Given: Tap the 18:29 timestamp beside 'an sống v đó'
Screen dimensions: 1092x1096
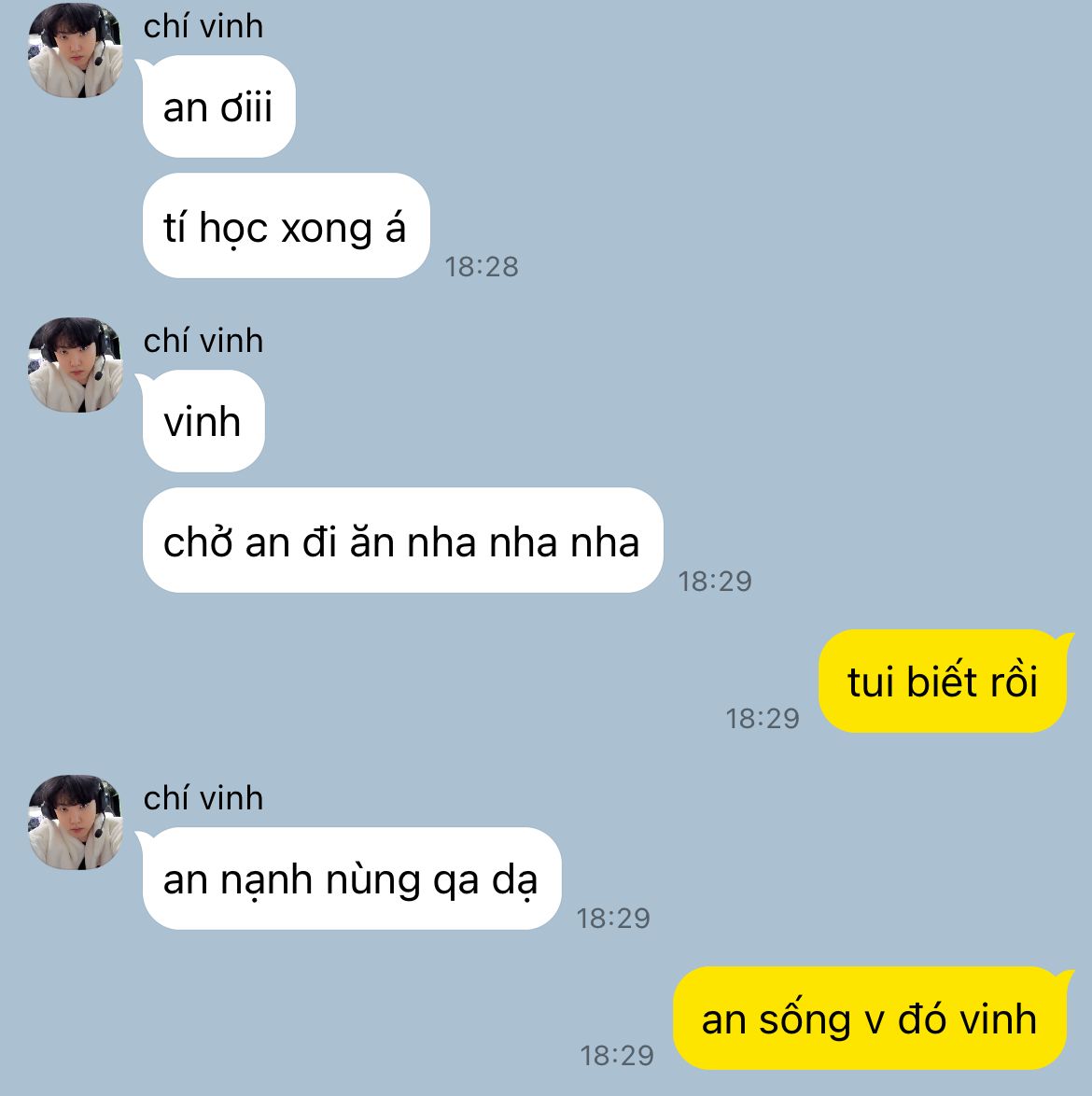Looking at the screenshot, I should pos(617,1055).
